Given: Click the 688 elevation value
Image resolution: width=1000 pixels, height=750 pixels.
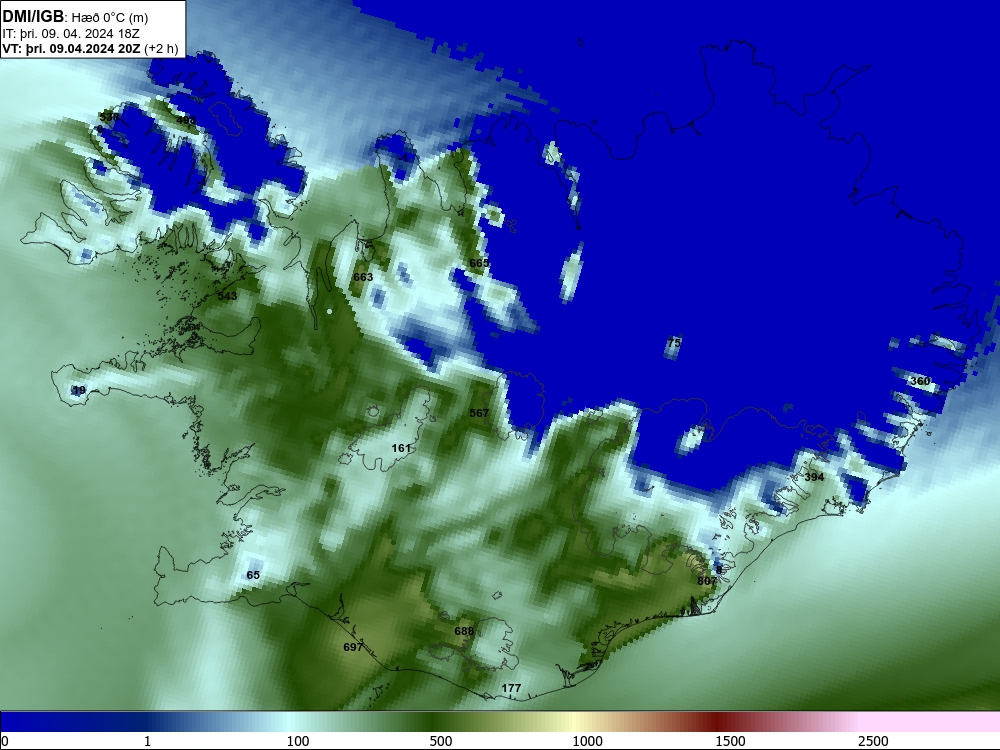Looking at the screenshot, I should [464, 631].
